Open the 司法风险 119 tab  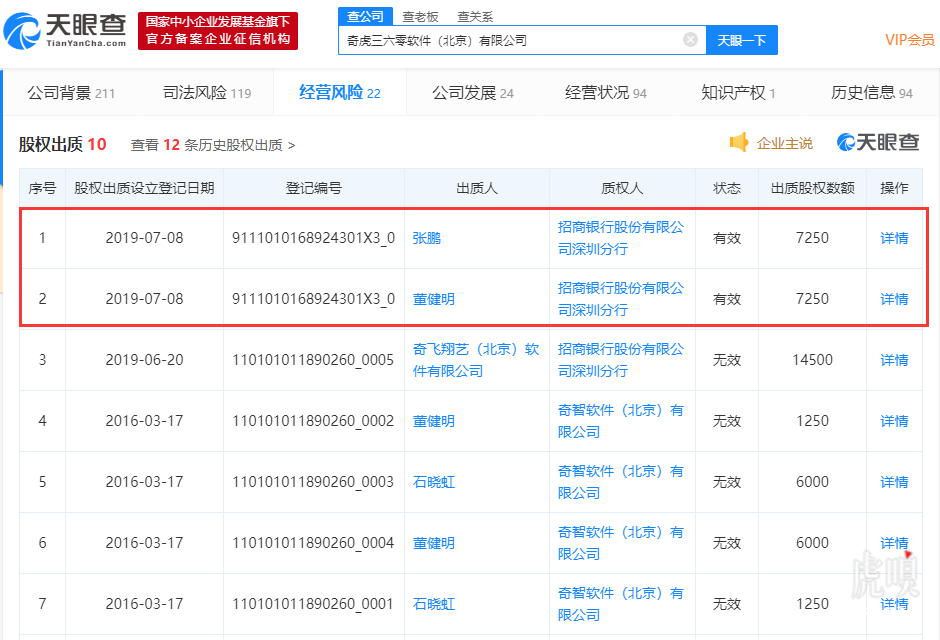tap(207, 93)
